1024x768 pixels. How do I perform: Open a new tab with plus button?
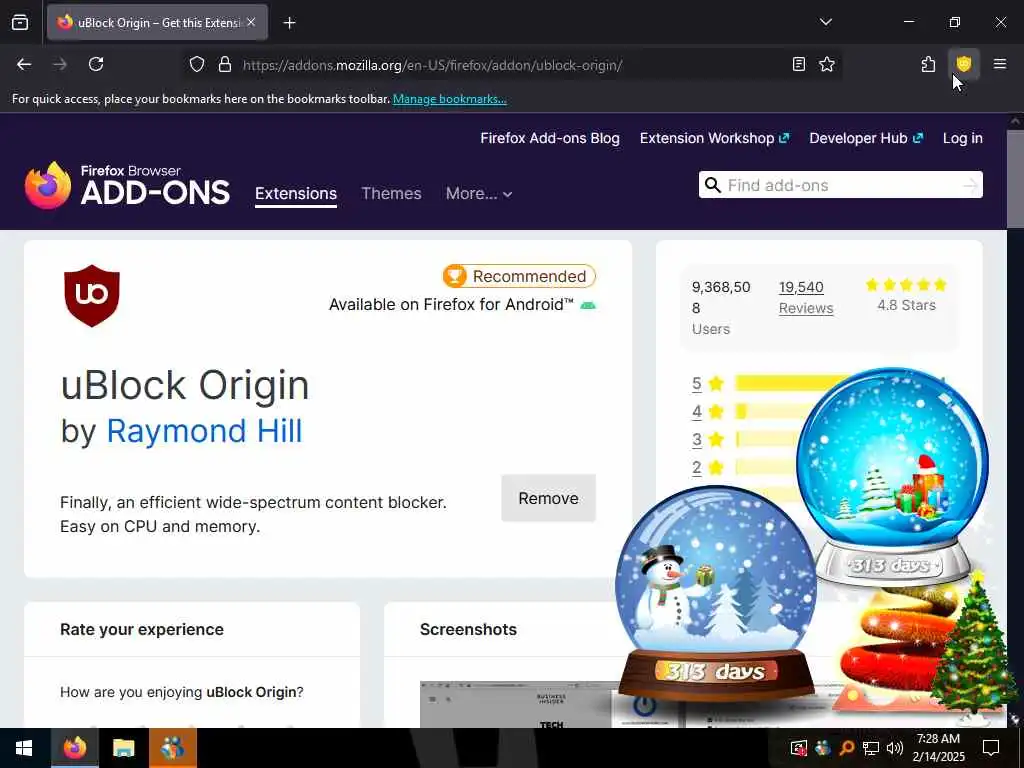point(289,23)
